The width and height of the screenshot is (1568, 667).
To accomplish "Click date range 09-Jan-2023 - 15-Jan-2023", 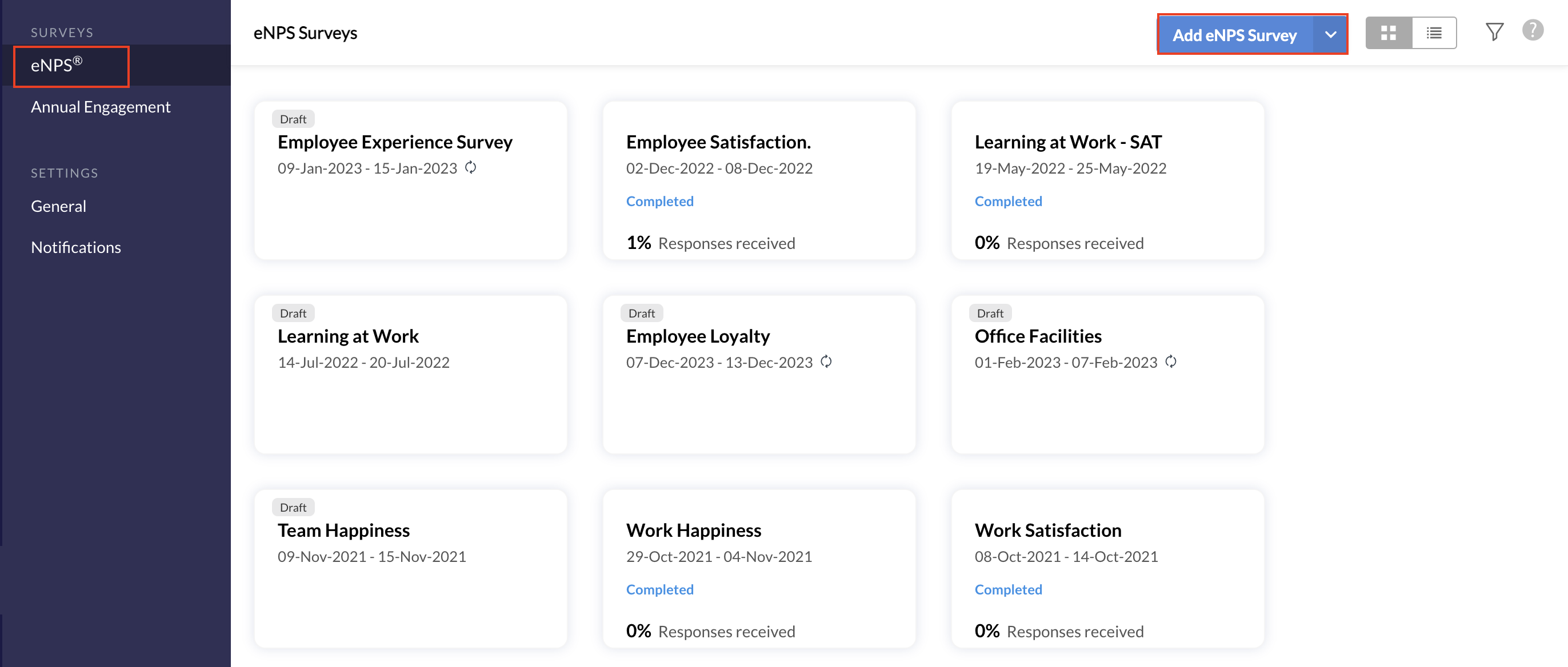I will coord(367,168).
